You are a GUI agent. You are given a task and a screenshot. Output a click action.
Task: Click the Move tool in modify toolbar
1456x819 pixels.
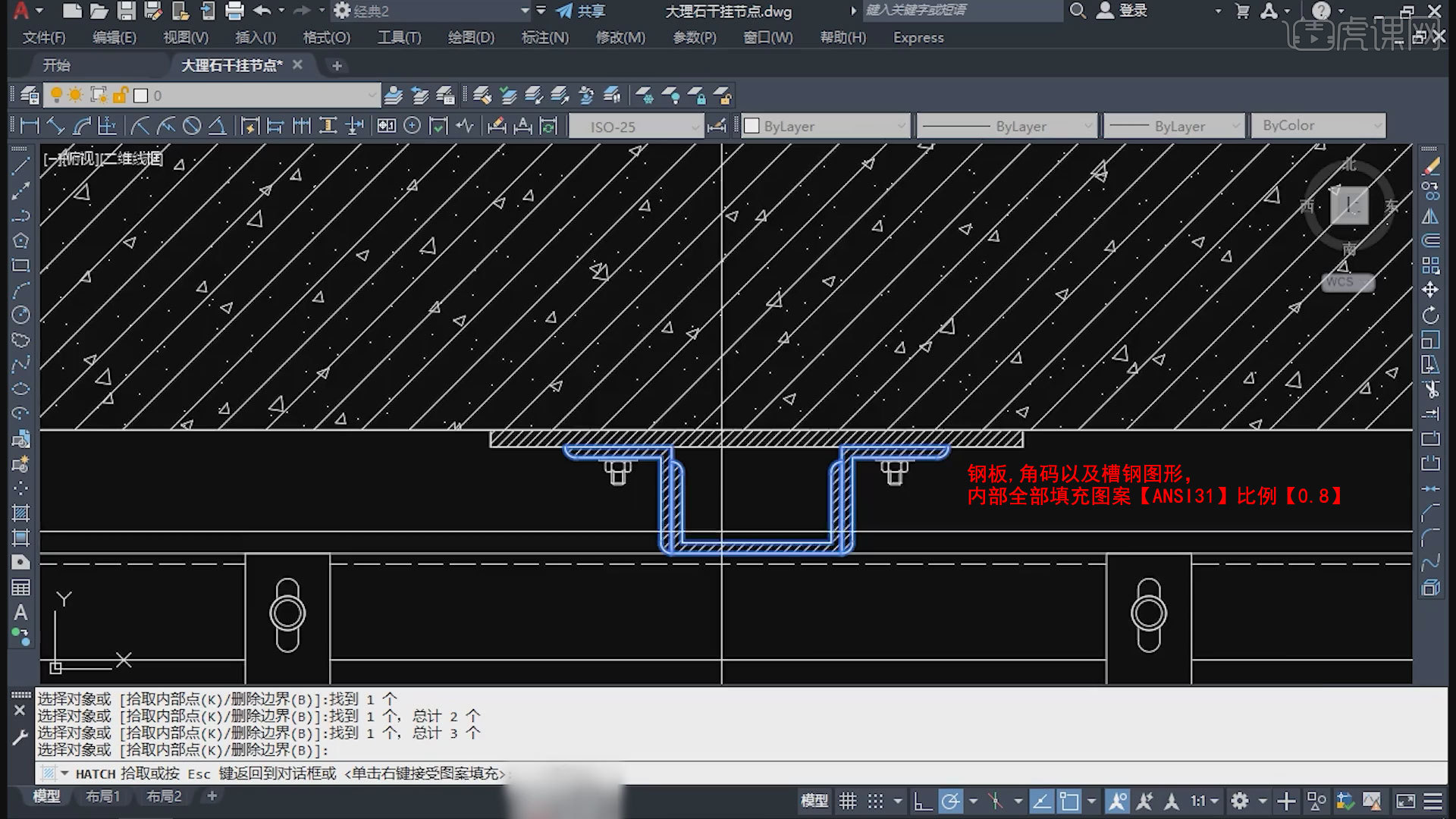1430,290
